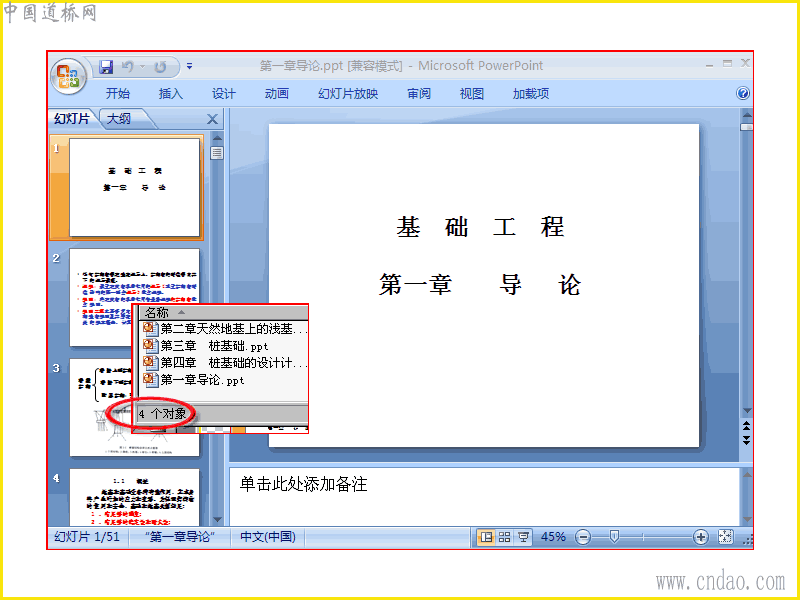
Task: Zoom out with the minus button
Action: [x=583, y=537]
